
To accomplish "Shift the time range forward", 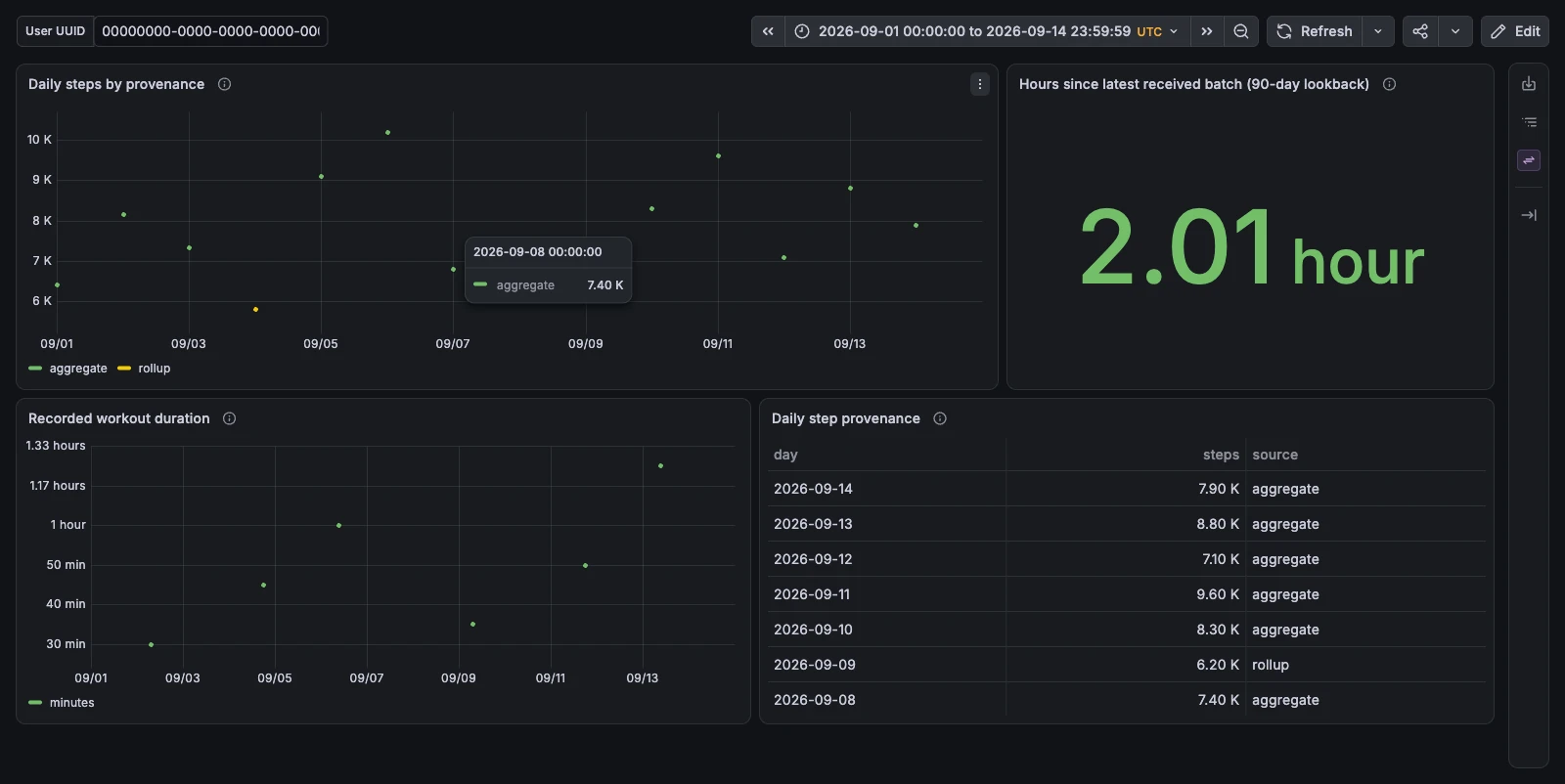I will [x=1207, y=31].
